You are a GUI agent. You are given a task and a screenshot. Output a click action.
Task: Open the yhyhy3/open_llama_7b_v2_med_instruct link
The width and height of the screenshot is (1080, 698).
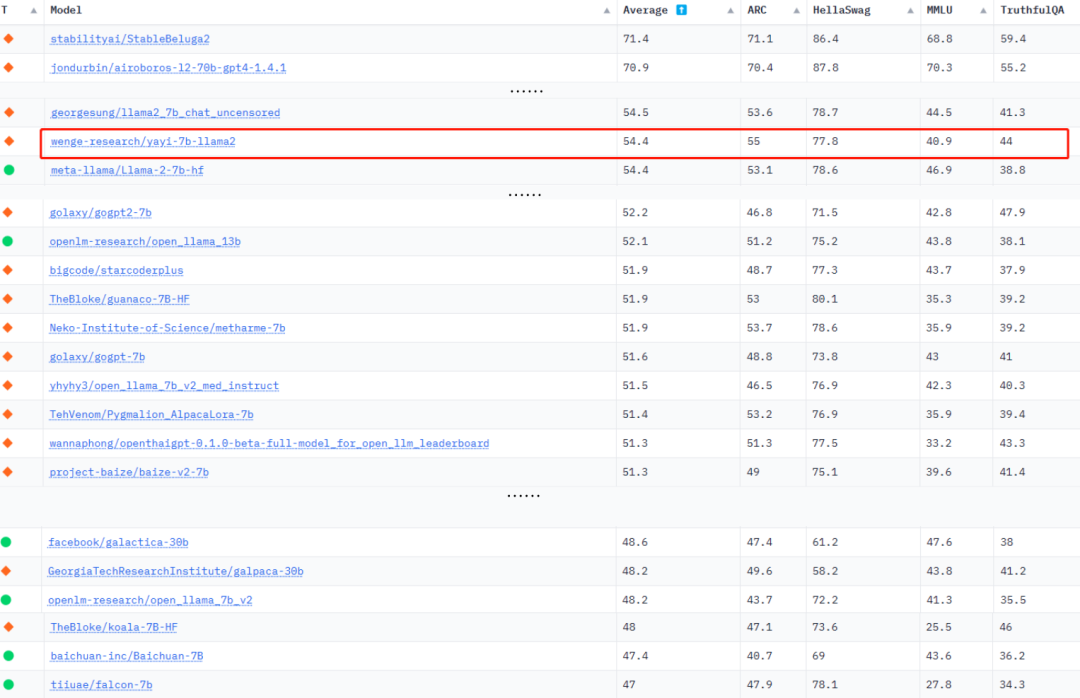(164, 387)
